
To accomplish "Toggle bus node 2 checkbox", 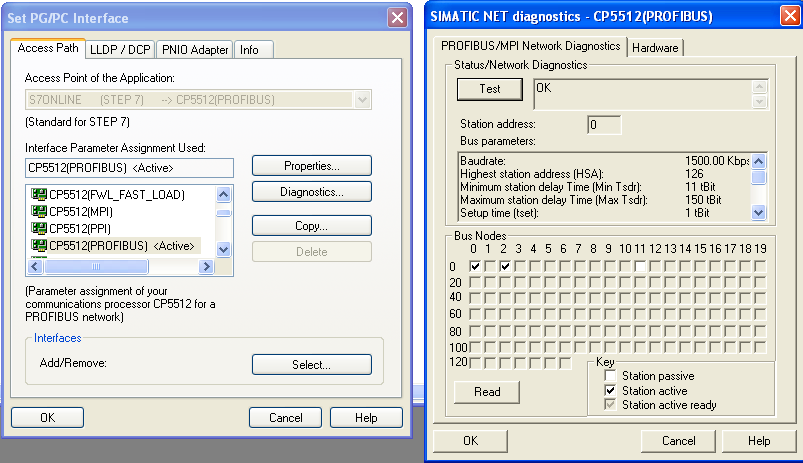I will coord(505,266).
